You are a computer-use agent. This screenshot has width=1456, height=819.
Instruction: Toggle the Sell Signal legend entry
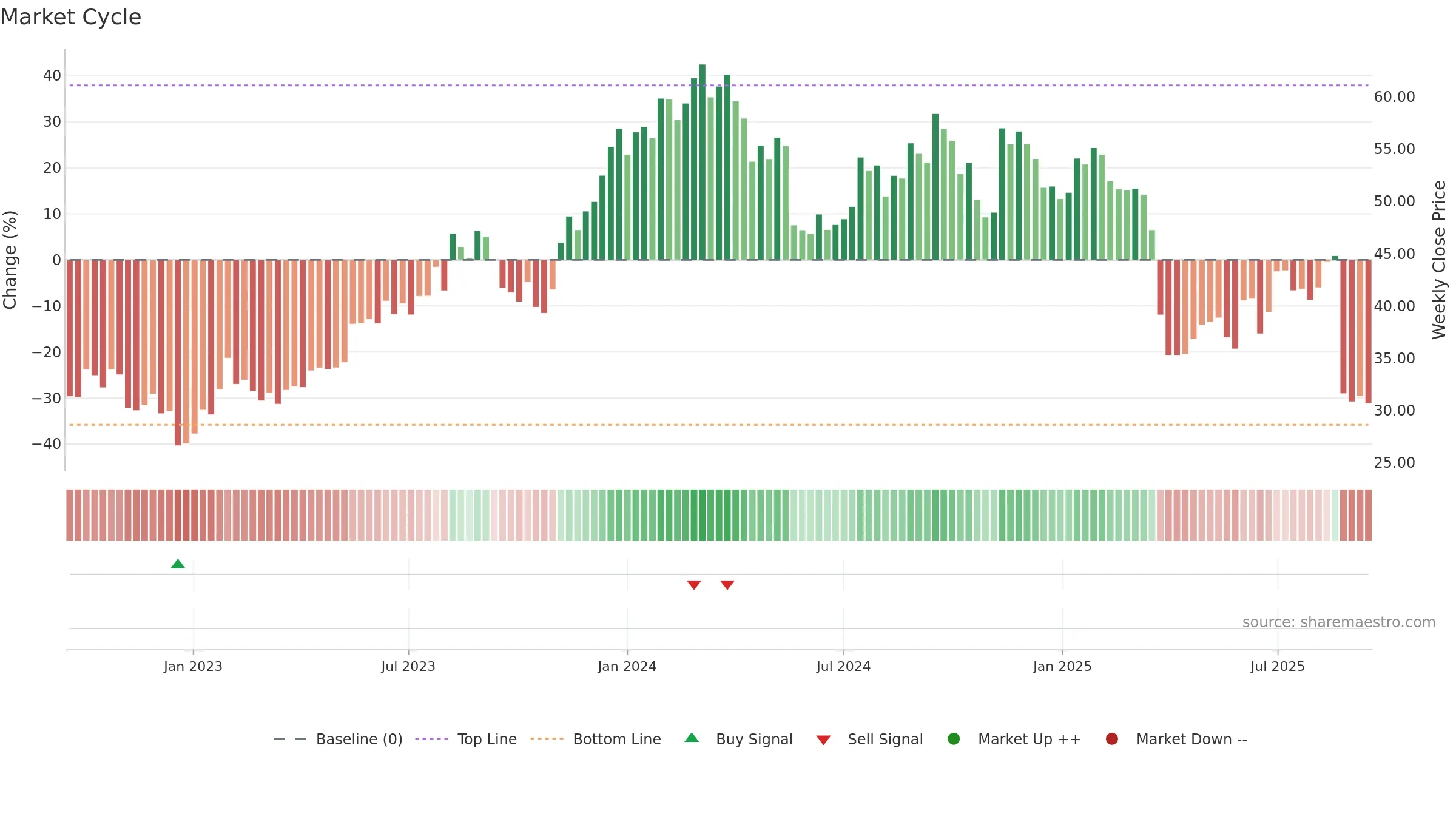point(869,739)
